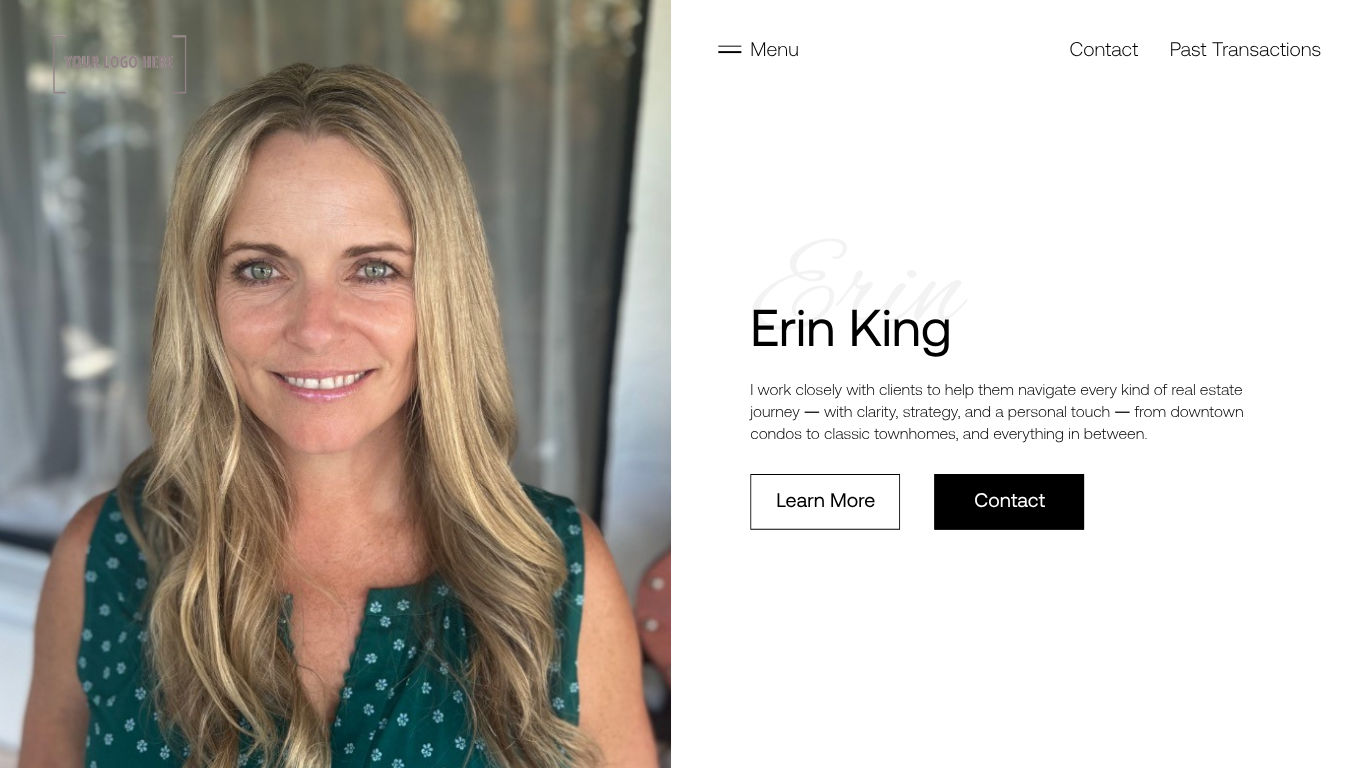The width and height of the screenshot is (1366, 768).
Task: Click the 'Your Logo Here' placeholder logo
Action: pos(119,63)
